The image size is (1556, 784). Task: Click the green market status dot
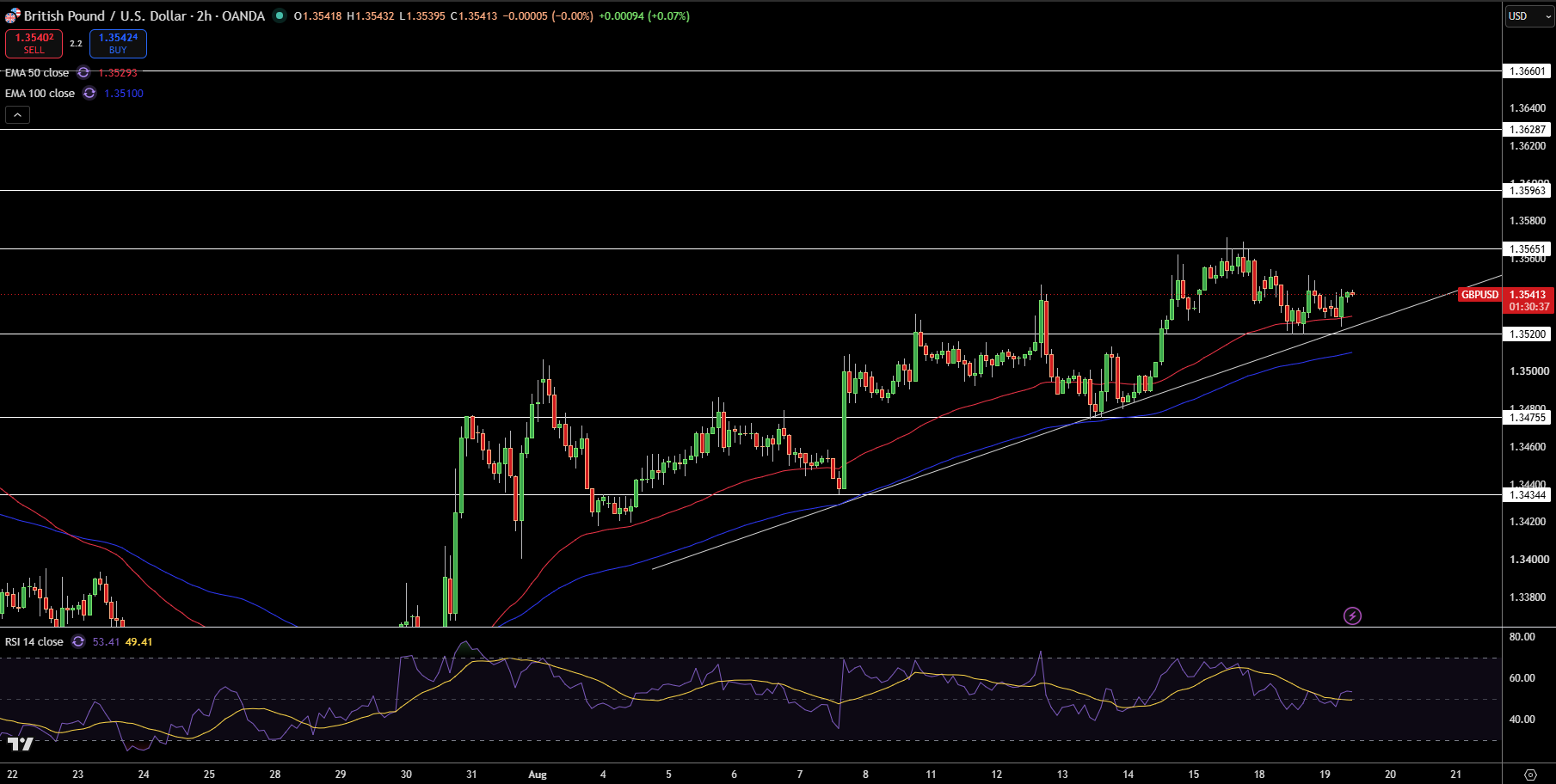coord(280,15)
